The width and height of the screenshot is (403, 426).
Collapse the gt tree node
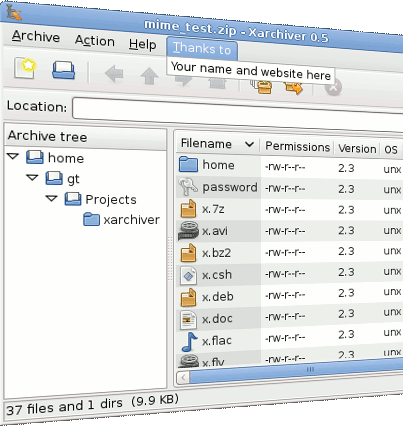coord(33,177)
